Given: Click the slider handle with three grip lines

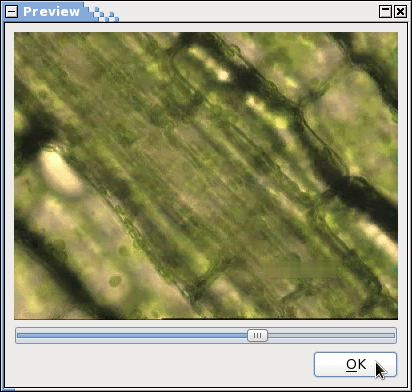Looking at the screenshot, I should [x=257, y=335].
